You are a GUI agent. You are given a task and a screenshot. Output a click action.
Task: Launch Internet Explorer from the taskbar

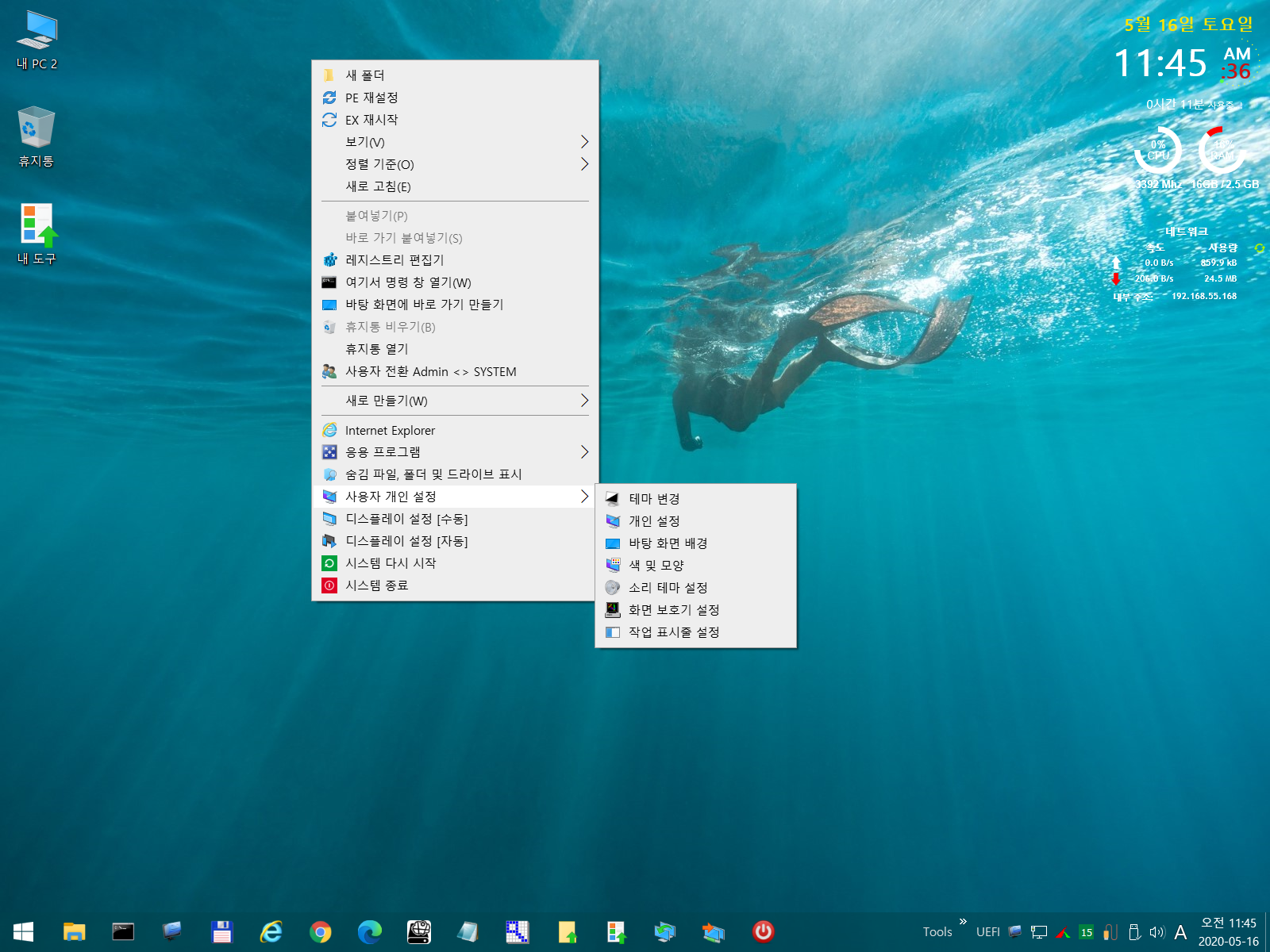(x=271, y=931)
